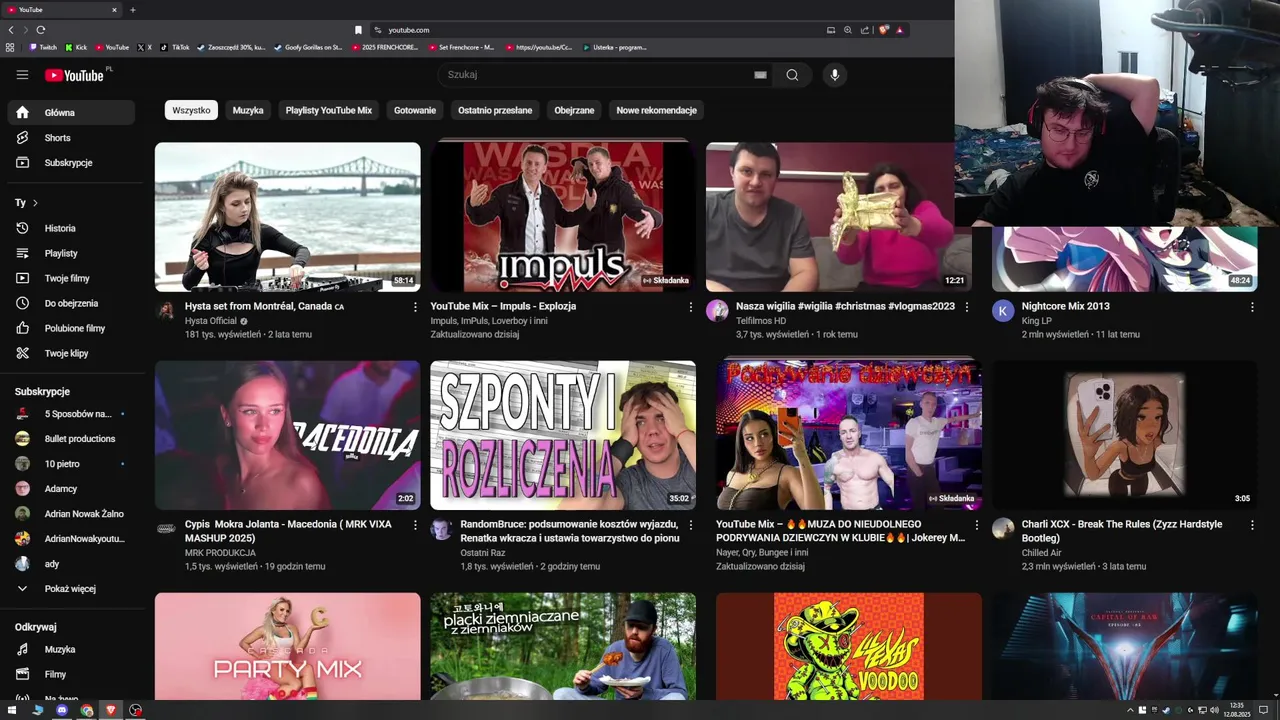The height and width of the screenshot is (720, 1280).
Task: Open Filmy under Odkrywaj
Action: click(70, 674)
